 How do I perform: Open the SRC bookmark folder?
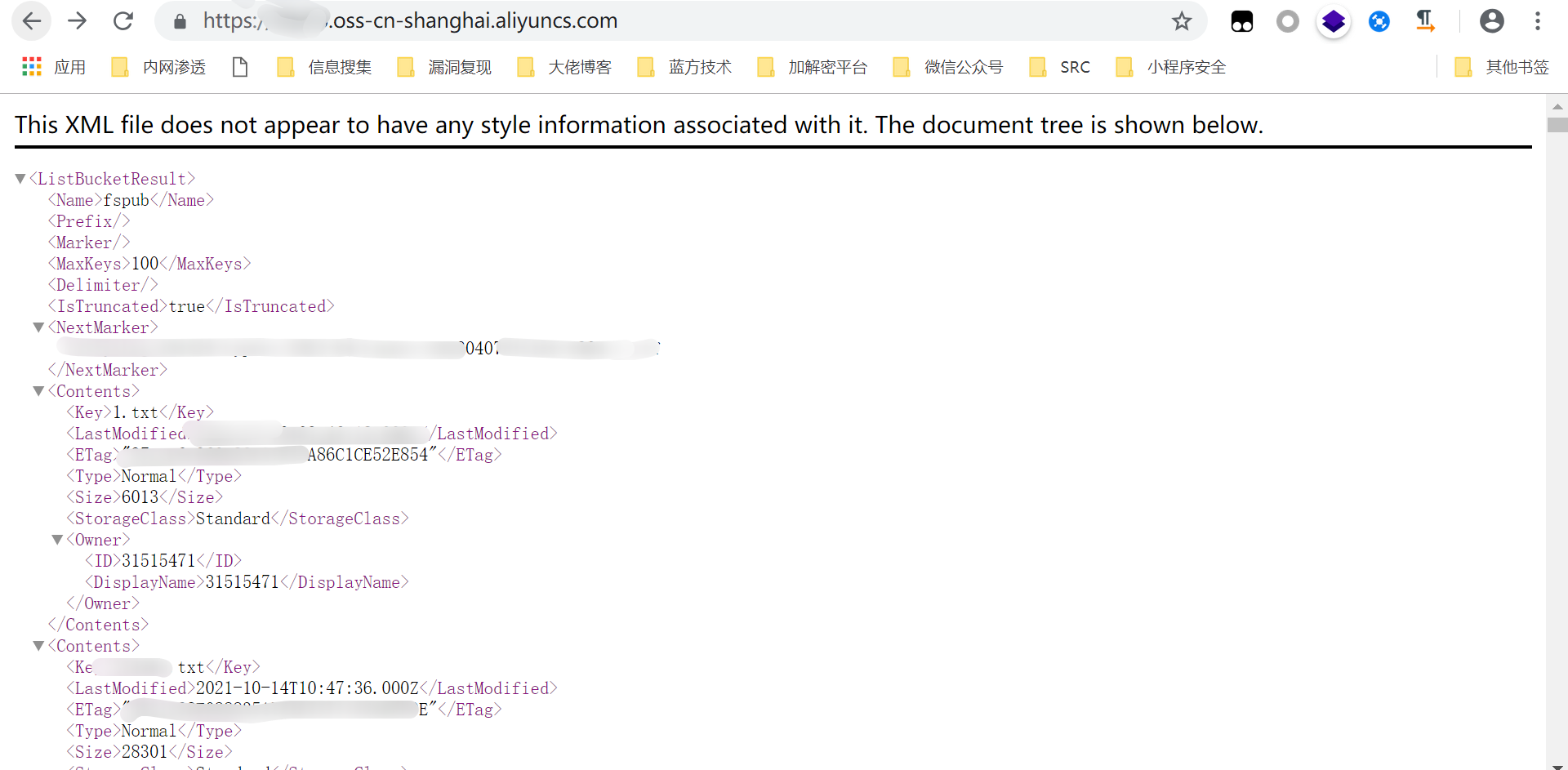pos(1060,67)
